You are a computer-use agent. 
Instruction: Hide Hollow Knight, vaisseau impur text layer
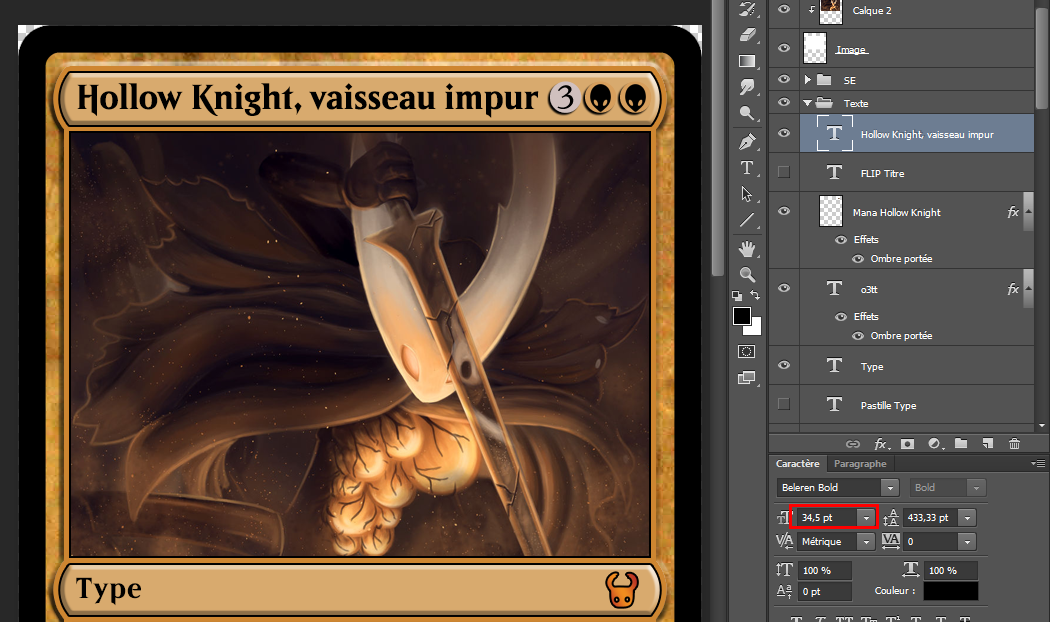784,133
